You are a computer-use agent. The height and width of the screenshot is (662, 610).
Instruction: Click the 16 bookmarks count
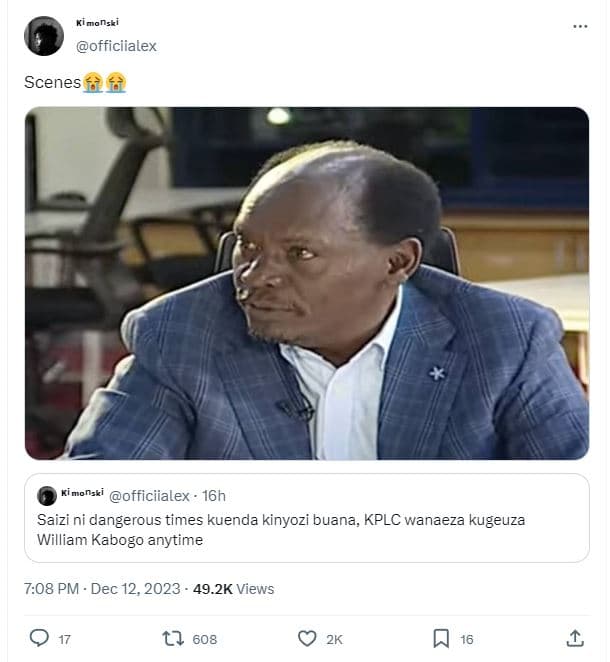click(x=467, y=639)
